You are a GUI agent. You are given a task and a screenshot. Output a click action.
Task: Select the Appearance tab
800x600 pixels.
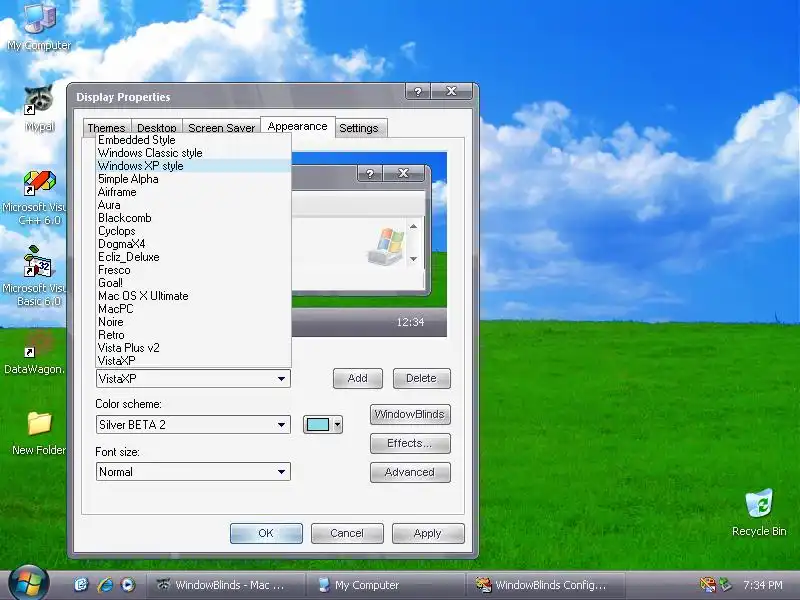(297, 126)
